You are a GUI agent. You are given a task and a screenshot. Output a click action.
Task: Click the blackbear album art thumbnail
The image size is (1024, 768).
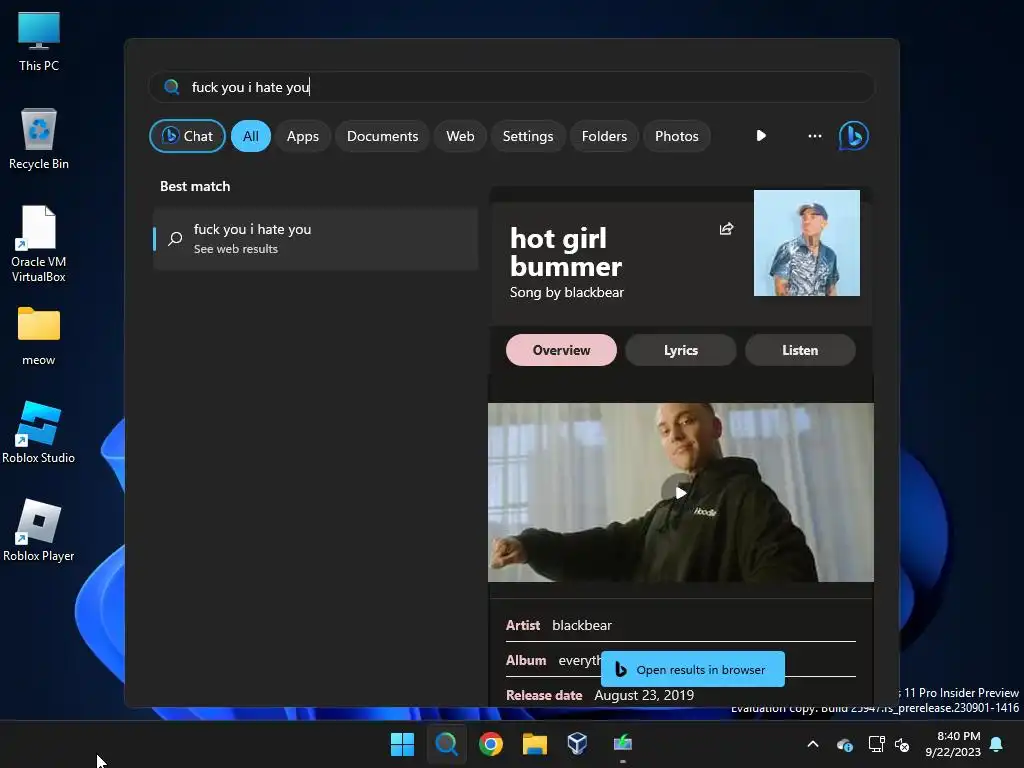[807, 243]
